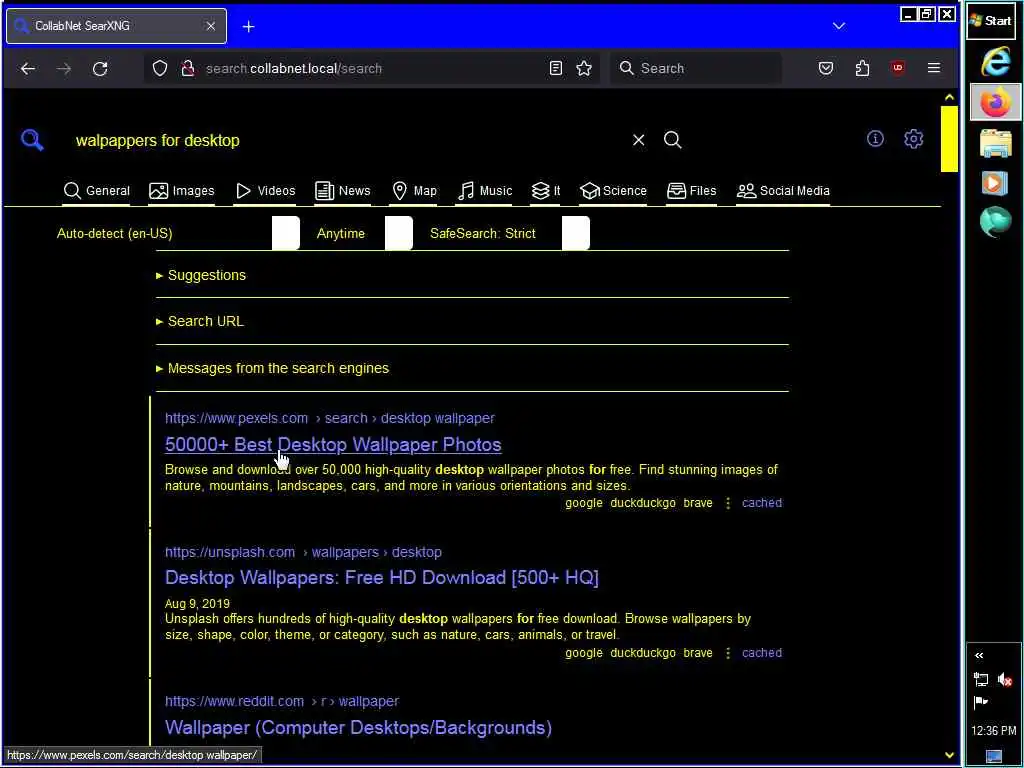Open the extensions puzzle-piece icon

point(862,68)
